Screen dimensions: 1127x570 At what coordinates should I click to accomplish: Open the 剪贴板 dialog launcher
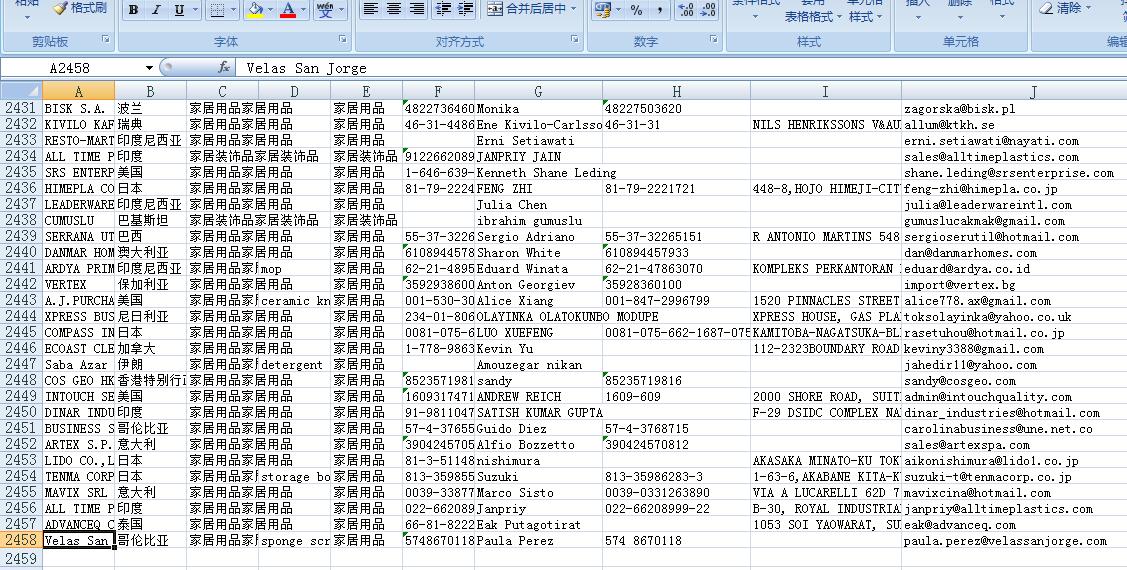tap(106, 39)
